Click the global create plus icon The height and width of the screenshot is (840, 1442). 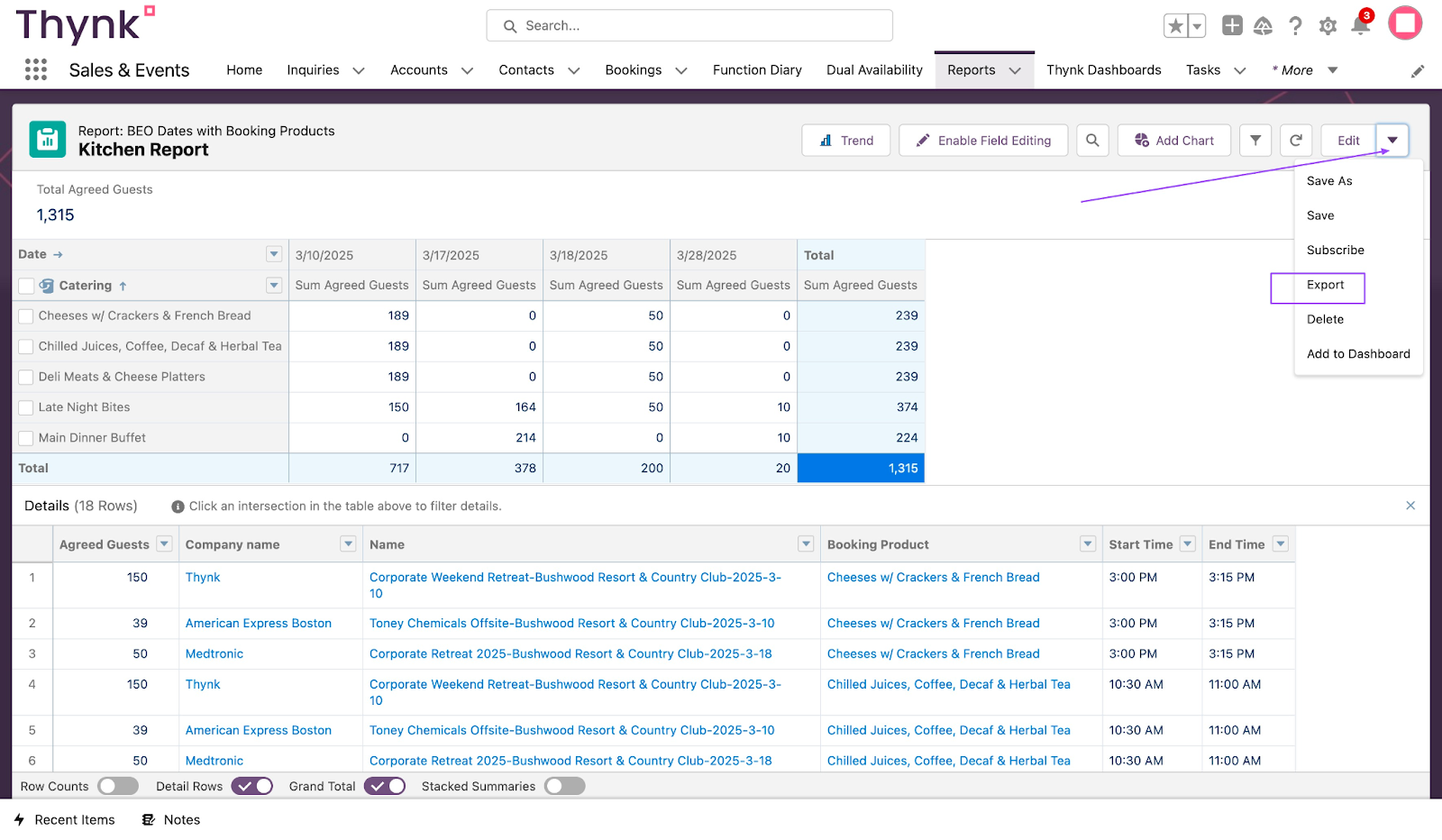point(1232,26)
